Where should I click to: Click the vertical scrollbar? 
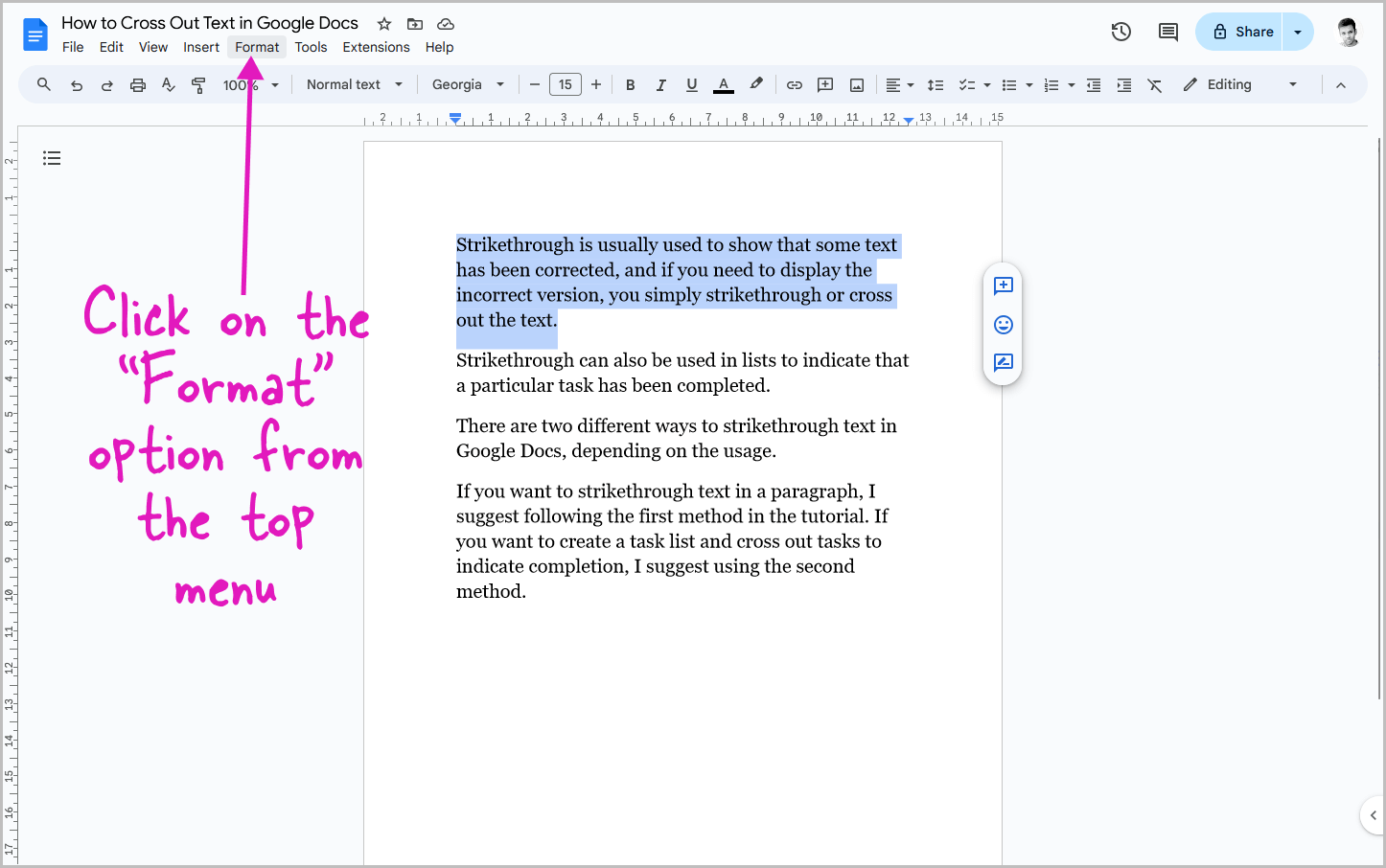click(x=1379, y=417)
